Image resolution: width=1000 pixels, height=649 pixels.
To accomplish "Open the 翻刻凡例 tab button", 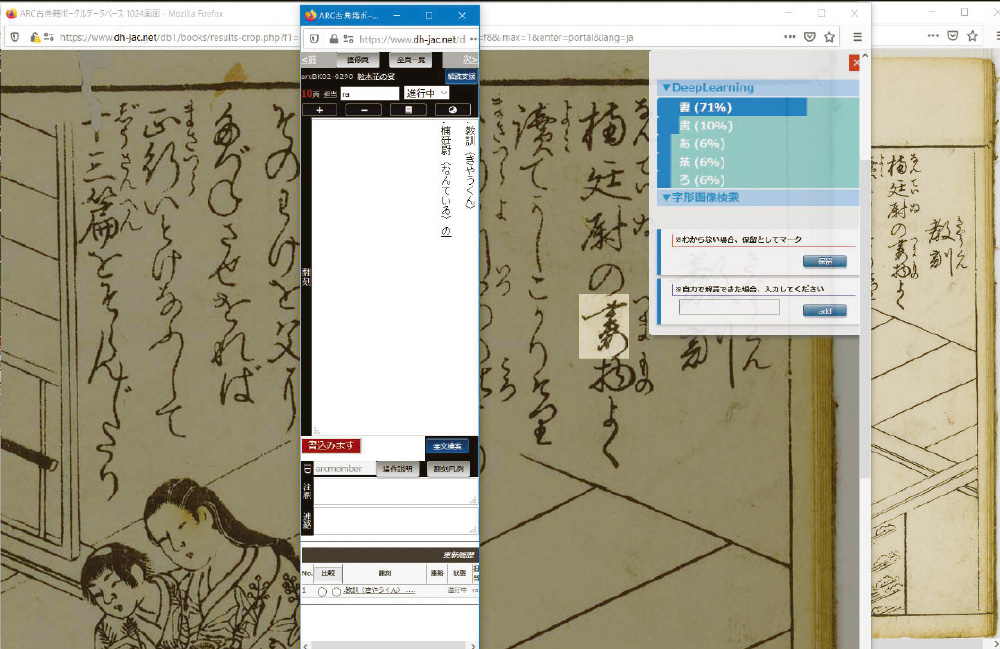I will point(448,469).
